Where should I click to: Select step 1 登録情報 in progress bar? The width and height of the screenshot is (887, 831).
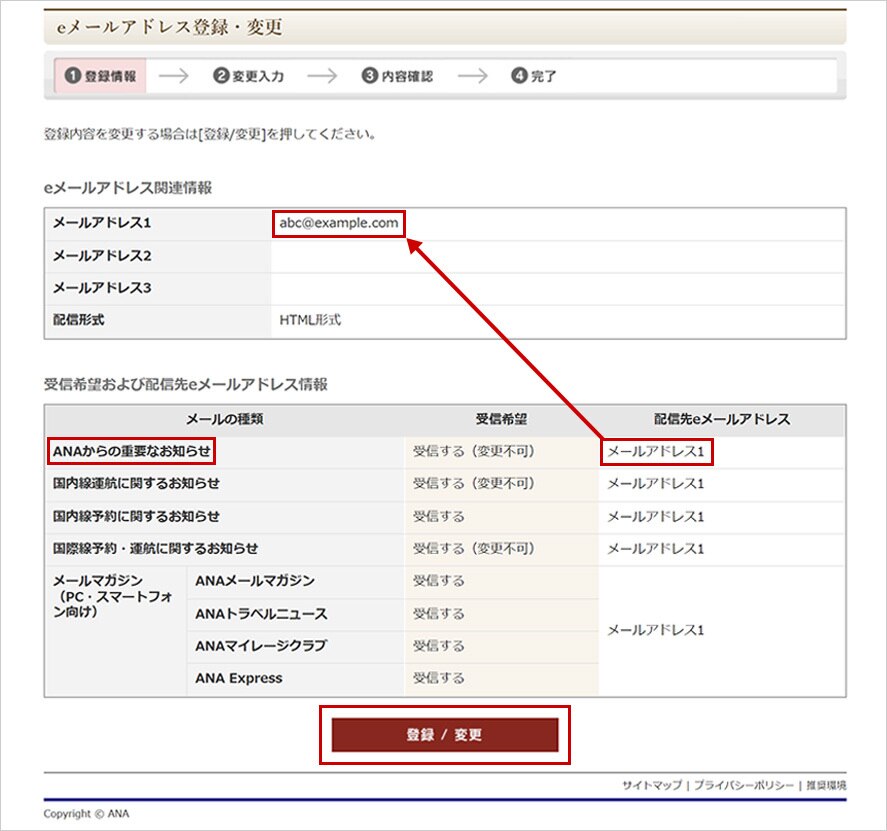[100, 76]
